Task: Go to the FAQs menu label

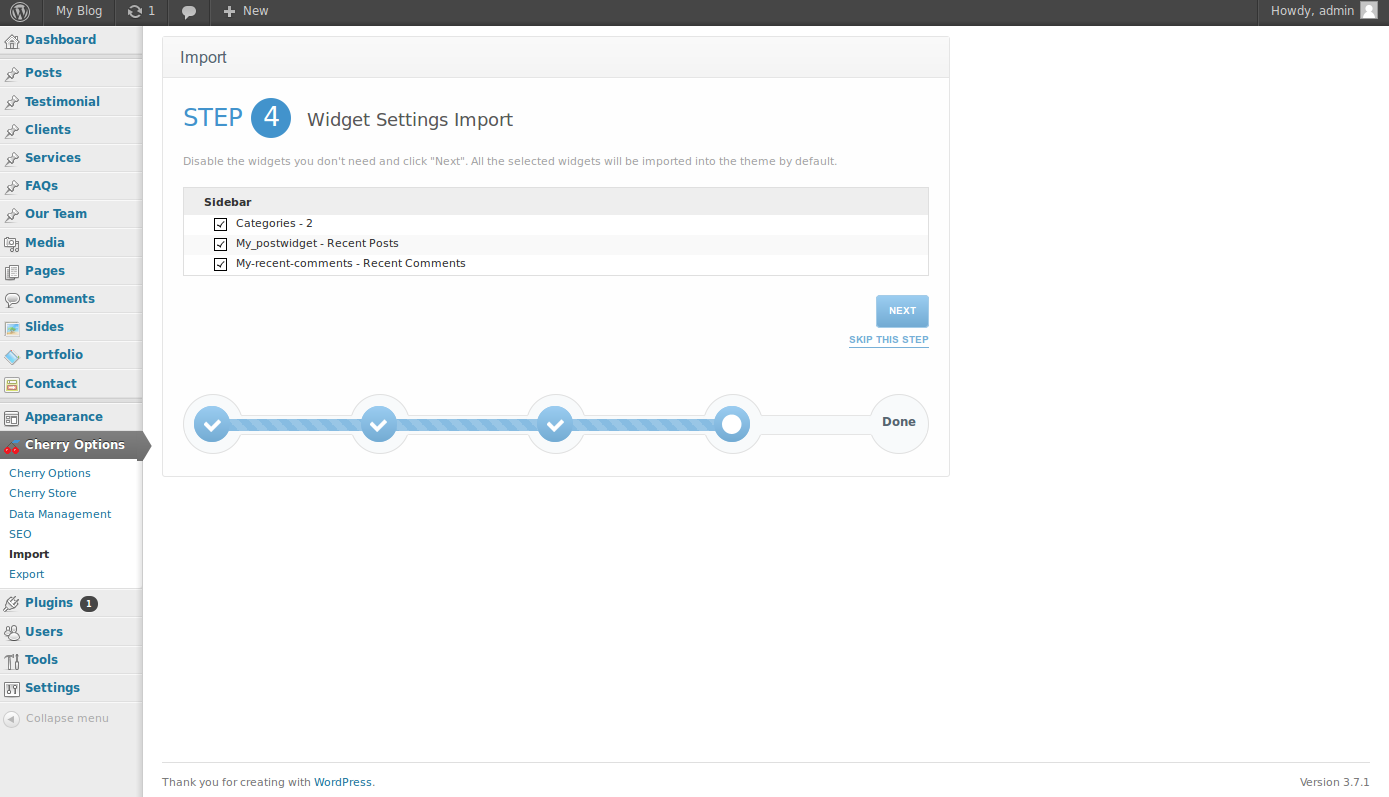Action: [x=41, y=185]
